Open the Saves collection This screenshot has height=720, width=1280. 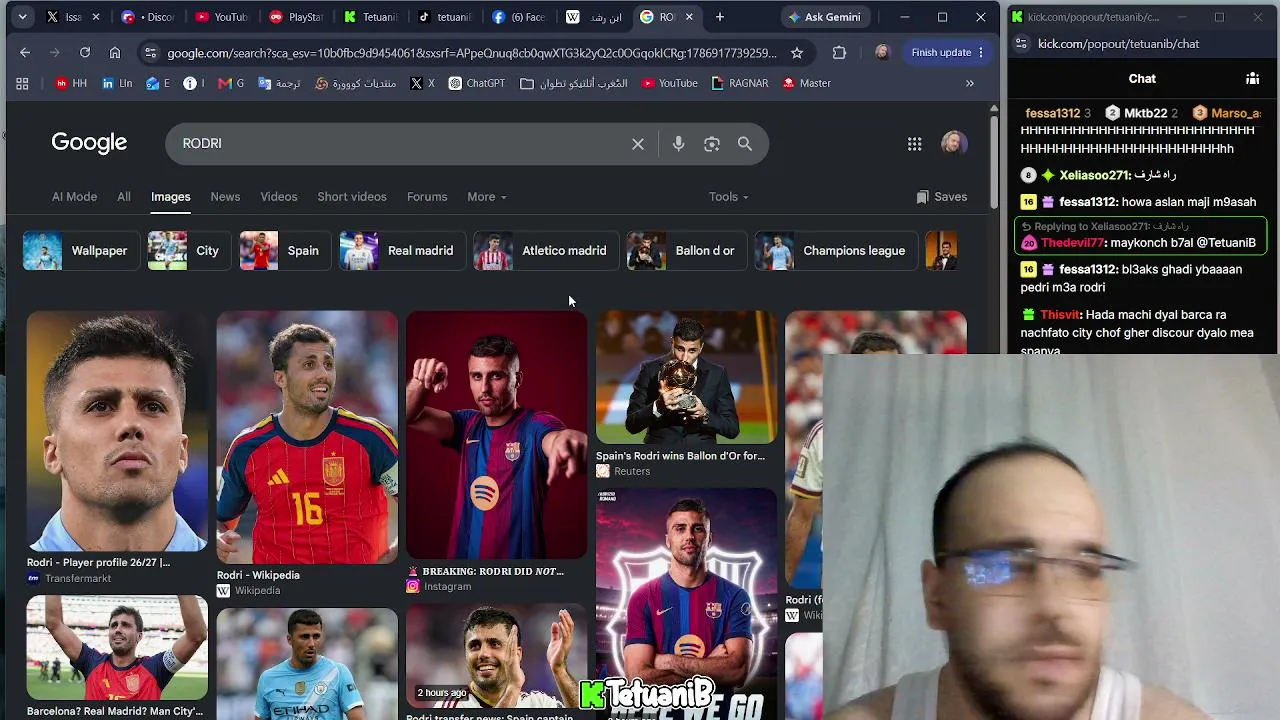click(942, 197)
